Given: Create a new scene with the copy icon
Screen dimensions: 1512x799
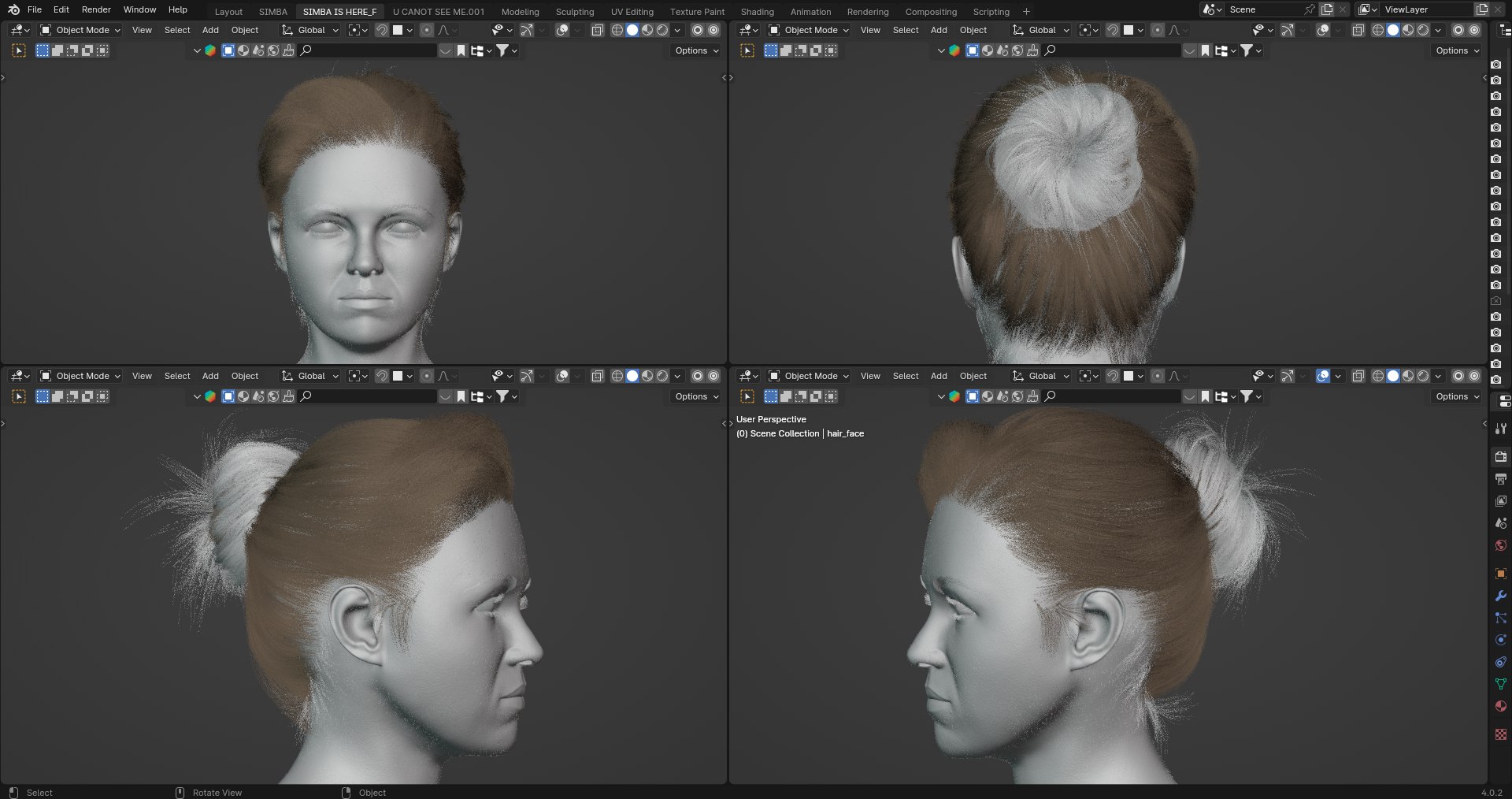Looking at the screenshot, I should (1327, 9).
